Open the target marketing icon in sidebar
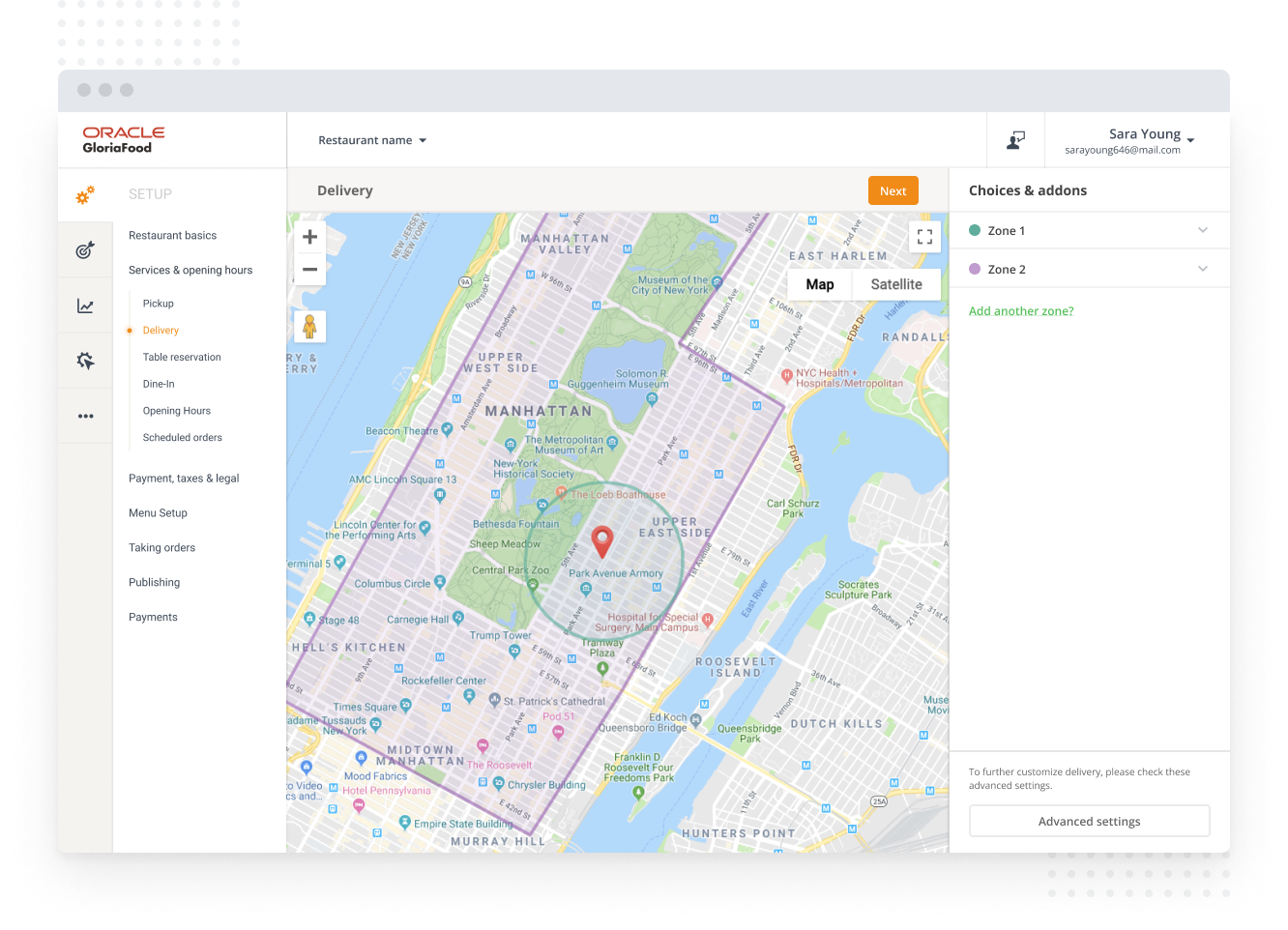 (x=85, y=250)
